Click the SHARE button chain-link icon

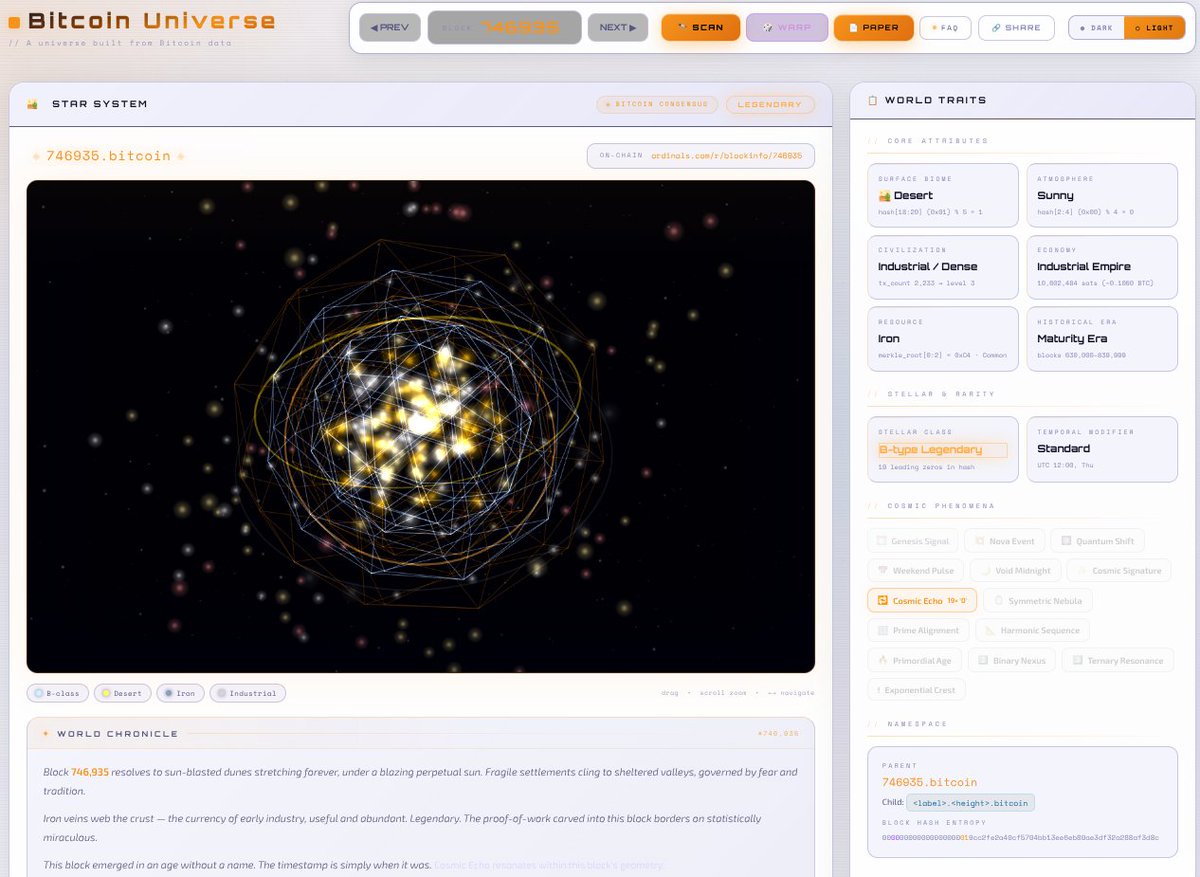coord(996,28)
